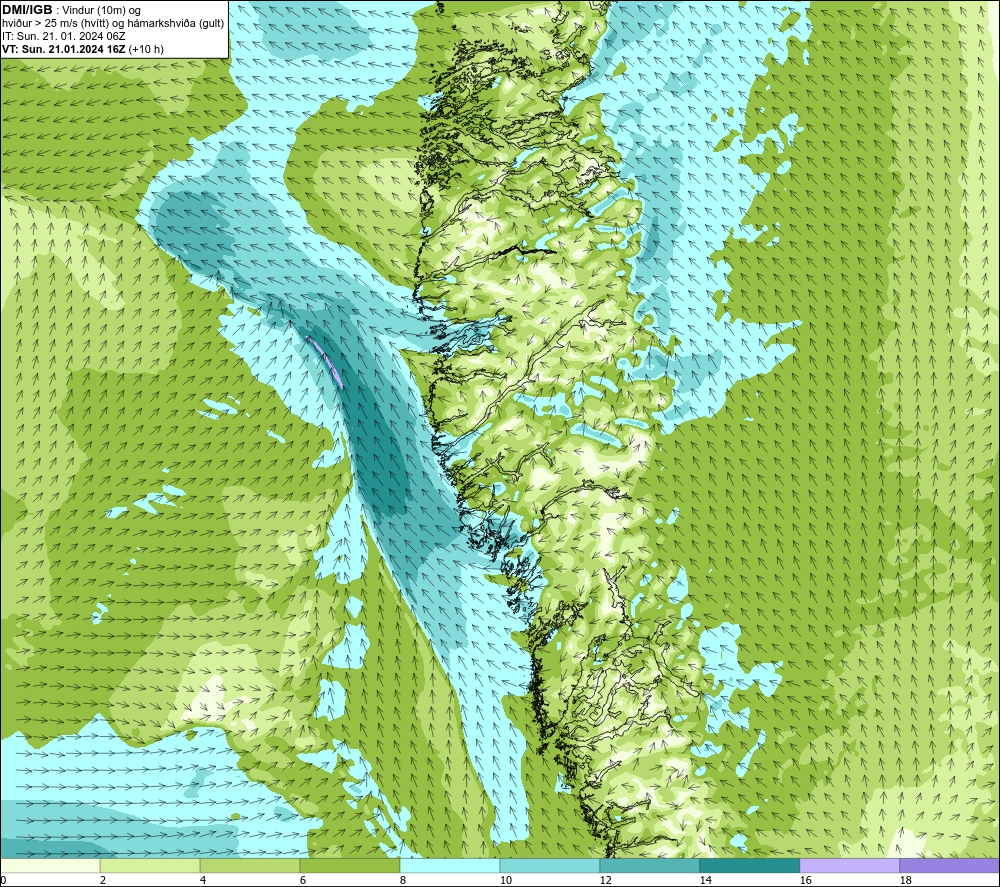Click the legend scale label "4"

pos(203,881)
